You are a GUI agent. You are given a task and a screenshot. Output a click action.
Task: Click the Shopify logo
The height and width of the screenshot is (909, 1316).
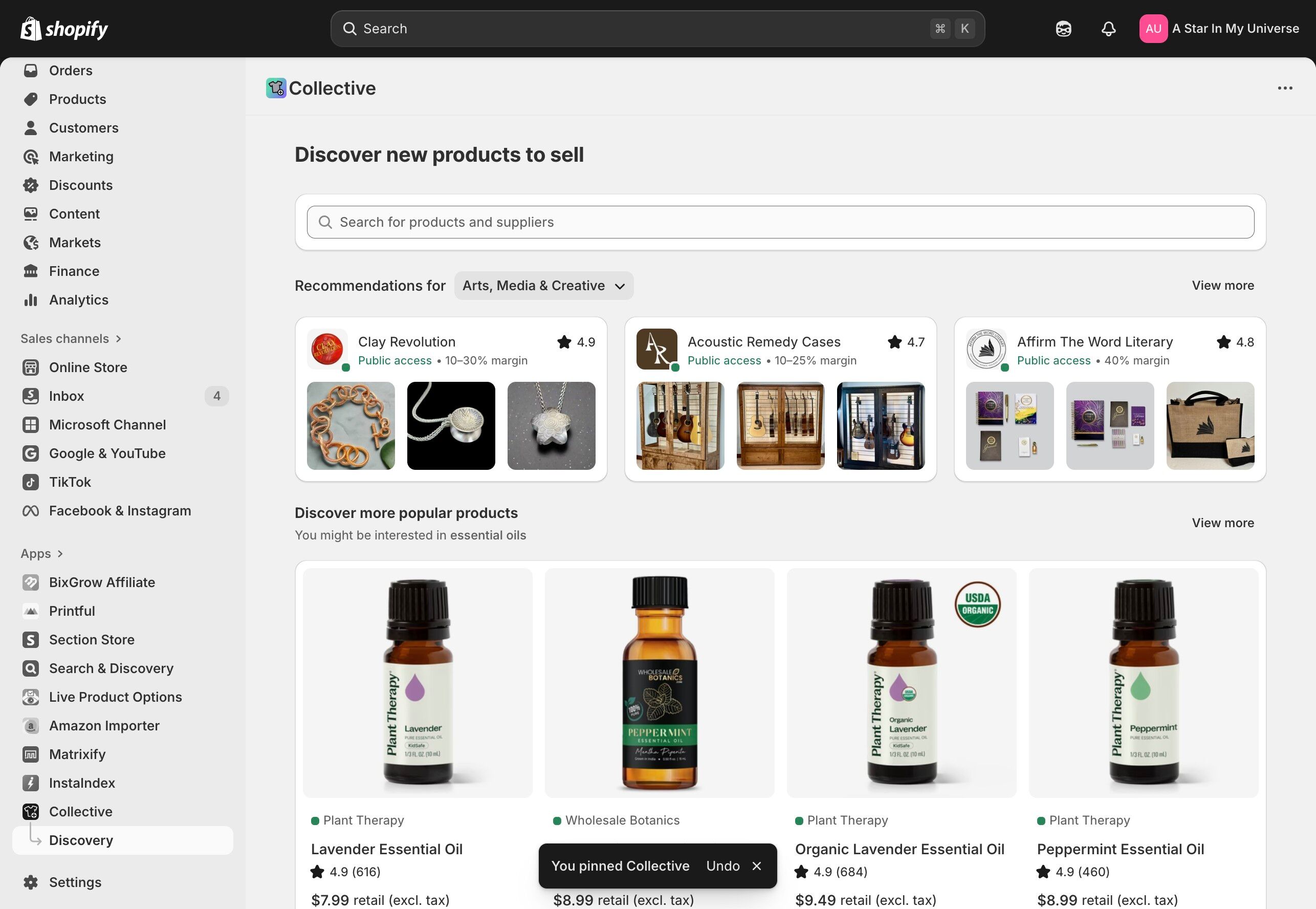click(x=64, y=29)
